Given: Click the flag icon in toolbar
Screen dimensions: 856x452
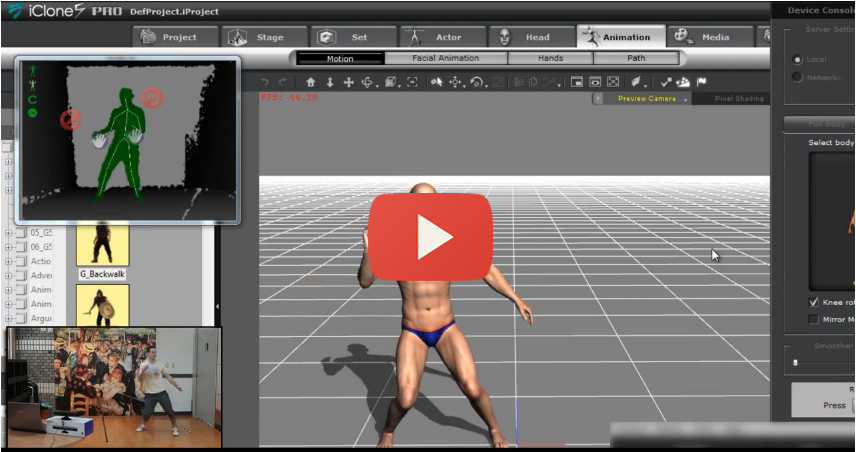Looking at the screenshot, I should (x=701, y=82).
